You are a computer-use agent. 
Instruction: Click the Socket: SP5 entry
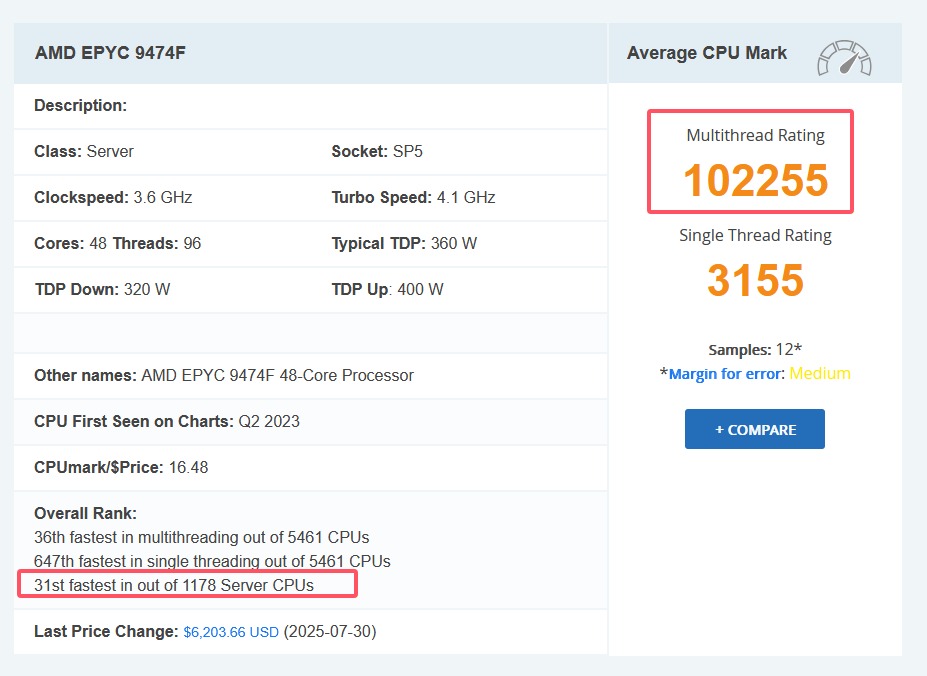(x=373, y=152)
